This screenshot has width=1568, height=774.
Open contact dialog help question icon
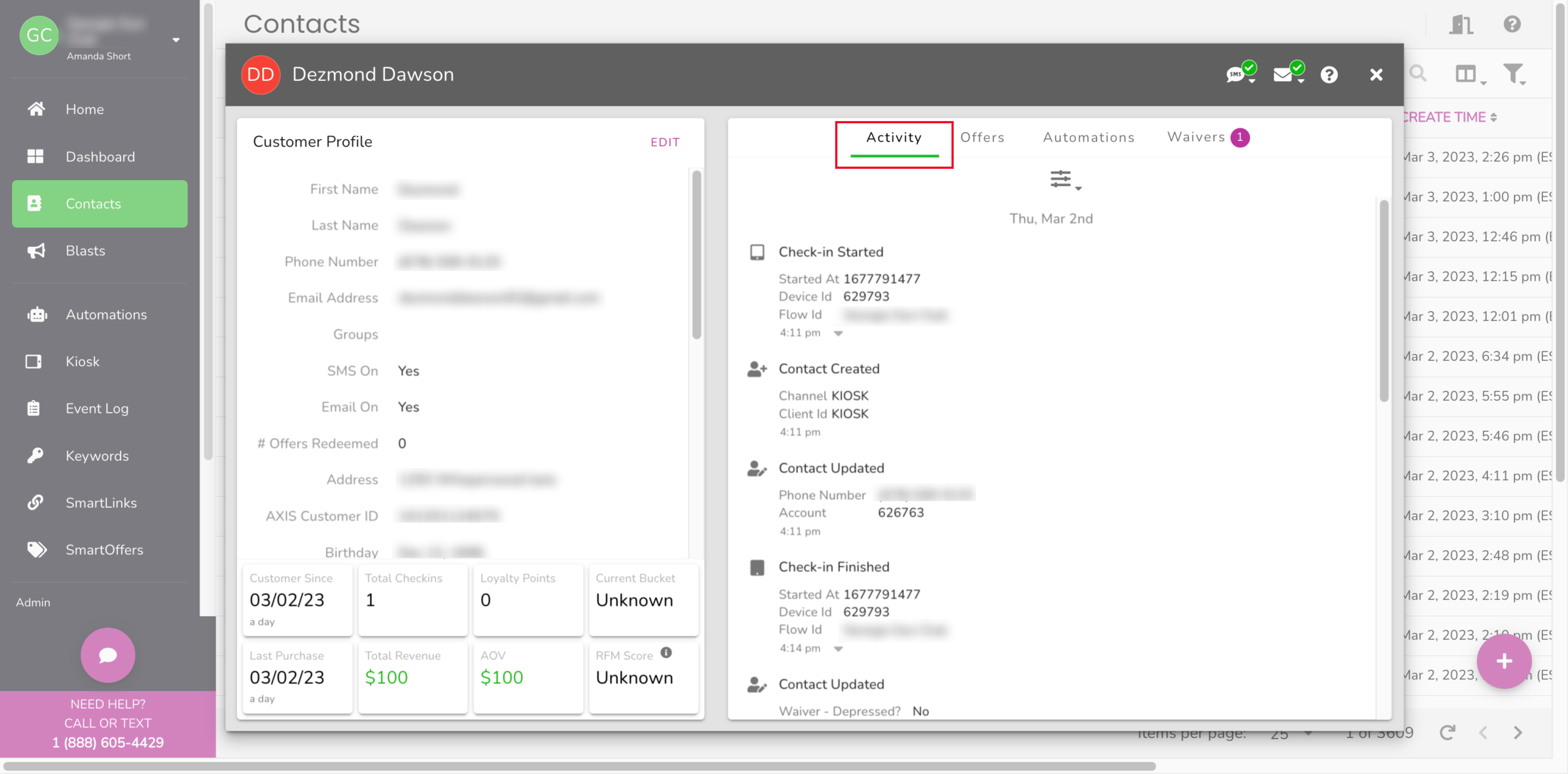pyautogui.click(x=1329, y=75)
